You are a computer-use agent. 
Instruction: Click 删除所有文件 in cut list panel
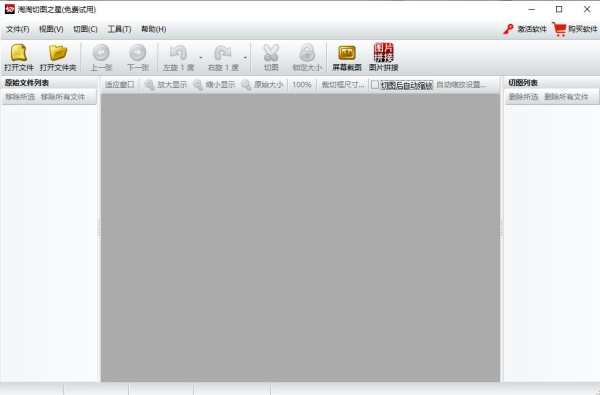tap(566, 97)
